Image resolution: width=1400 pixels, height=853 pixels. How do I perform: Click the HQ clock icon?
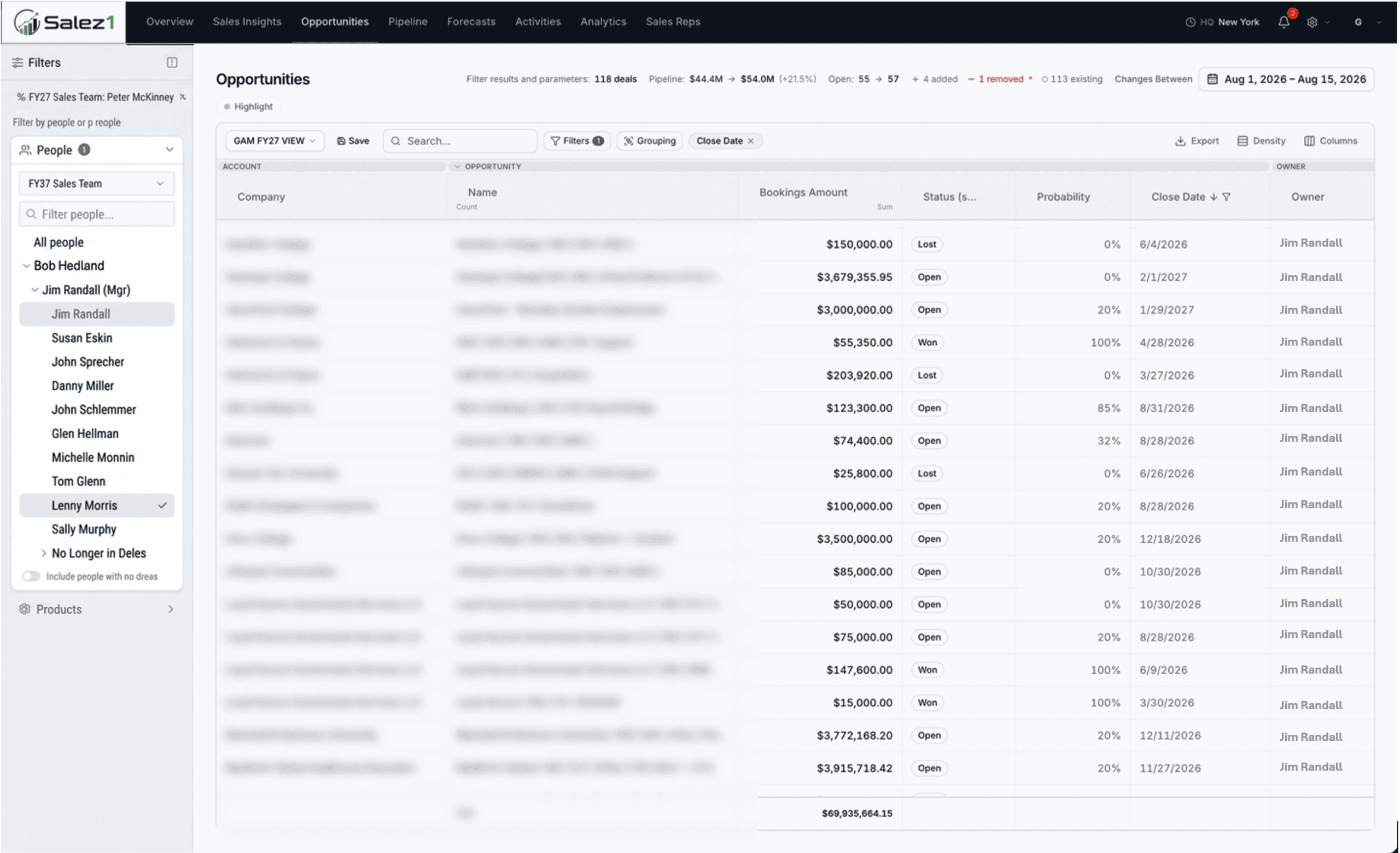[1190, 22]
